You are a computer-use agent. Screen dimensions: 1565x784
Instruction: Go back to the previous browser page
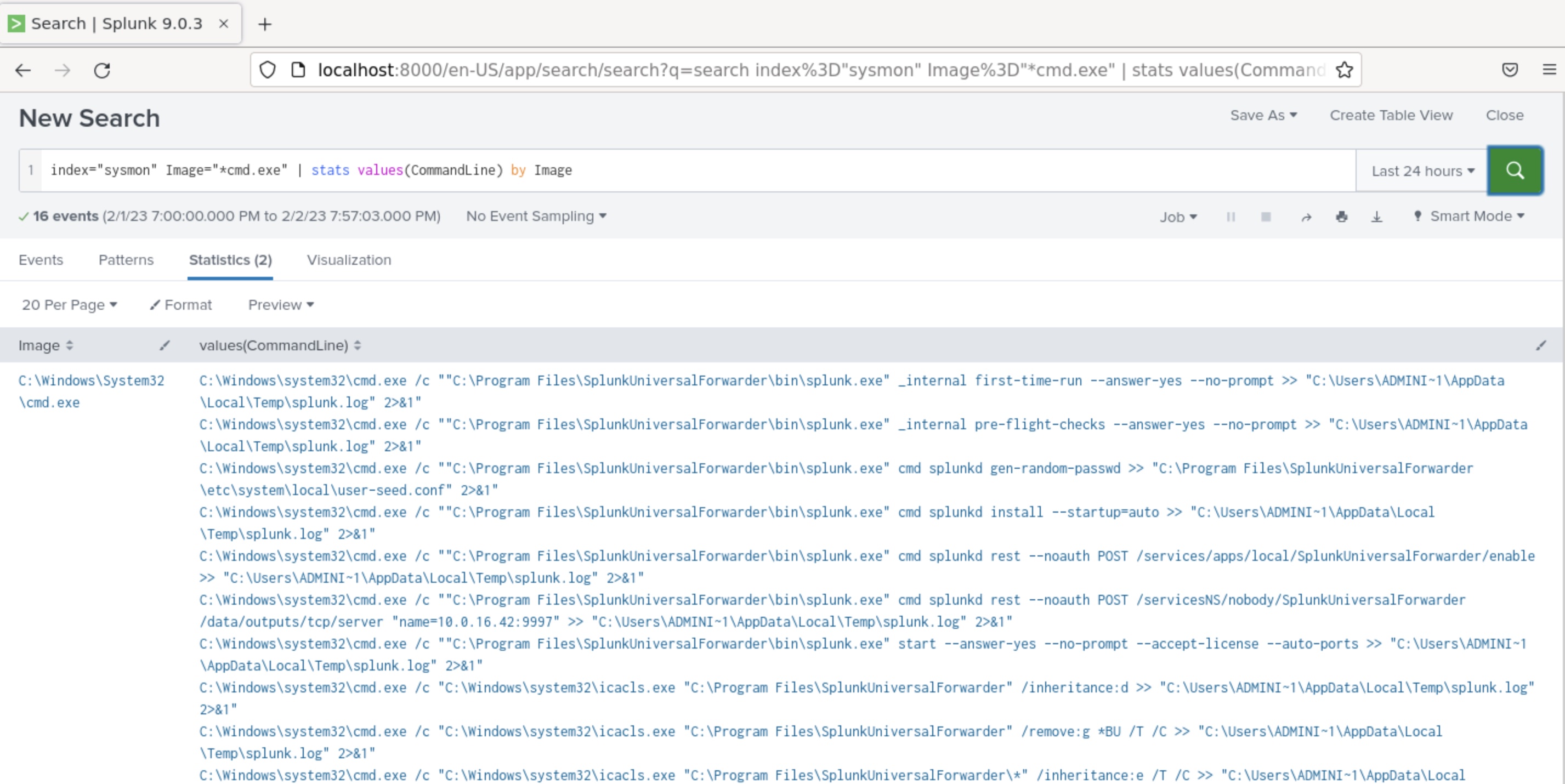[x=23, y=70]
